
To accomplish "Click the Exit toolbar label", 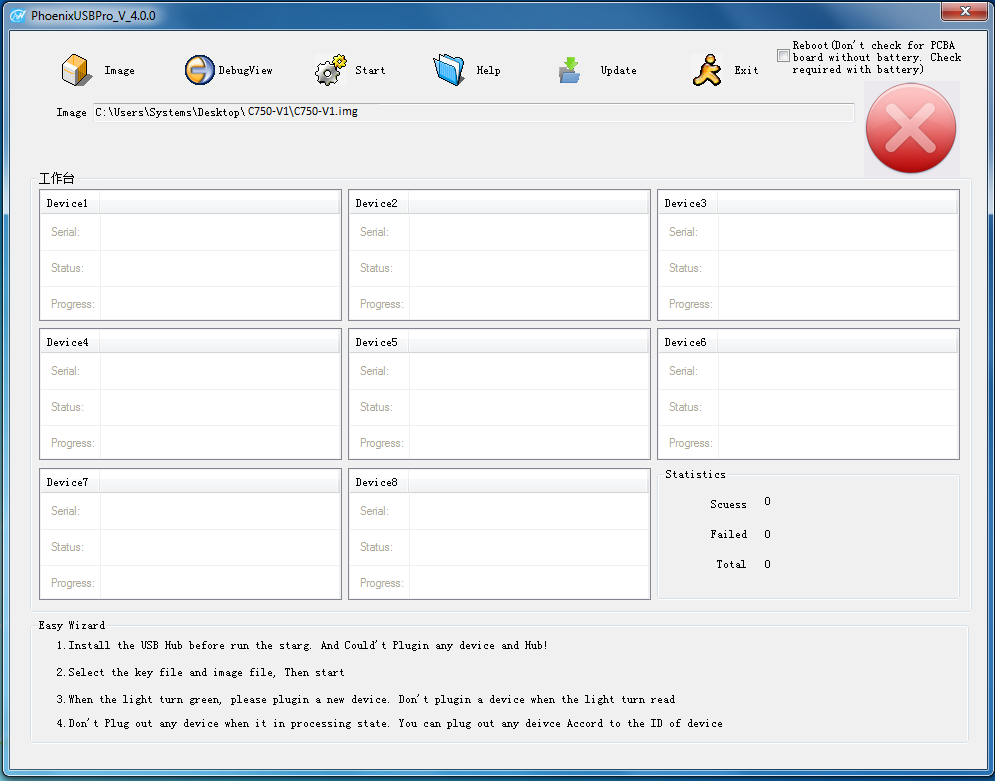I will point(746,70).
